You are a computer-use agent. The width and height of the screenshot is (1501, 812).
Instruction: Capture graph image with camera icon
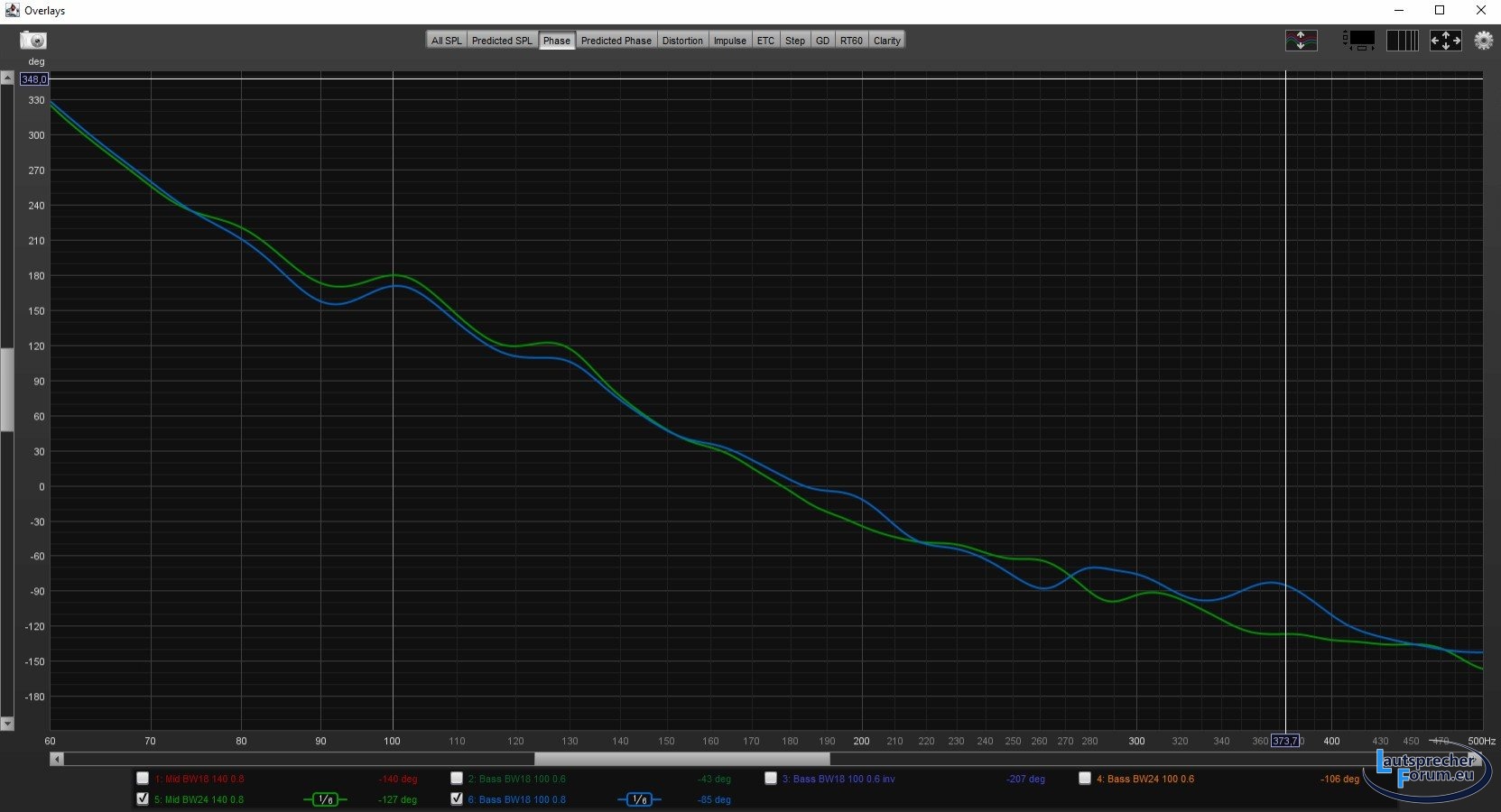click(x=33, y=41)
